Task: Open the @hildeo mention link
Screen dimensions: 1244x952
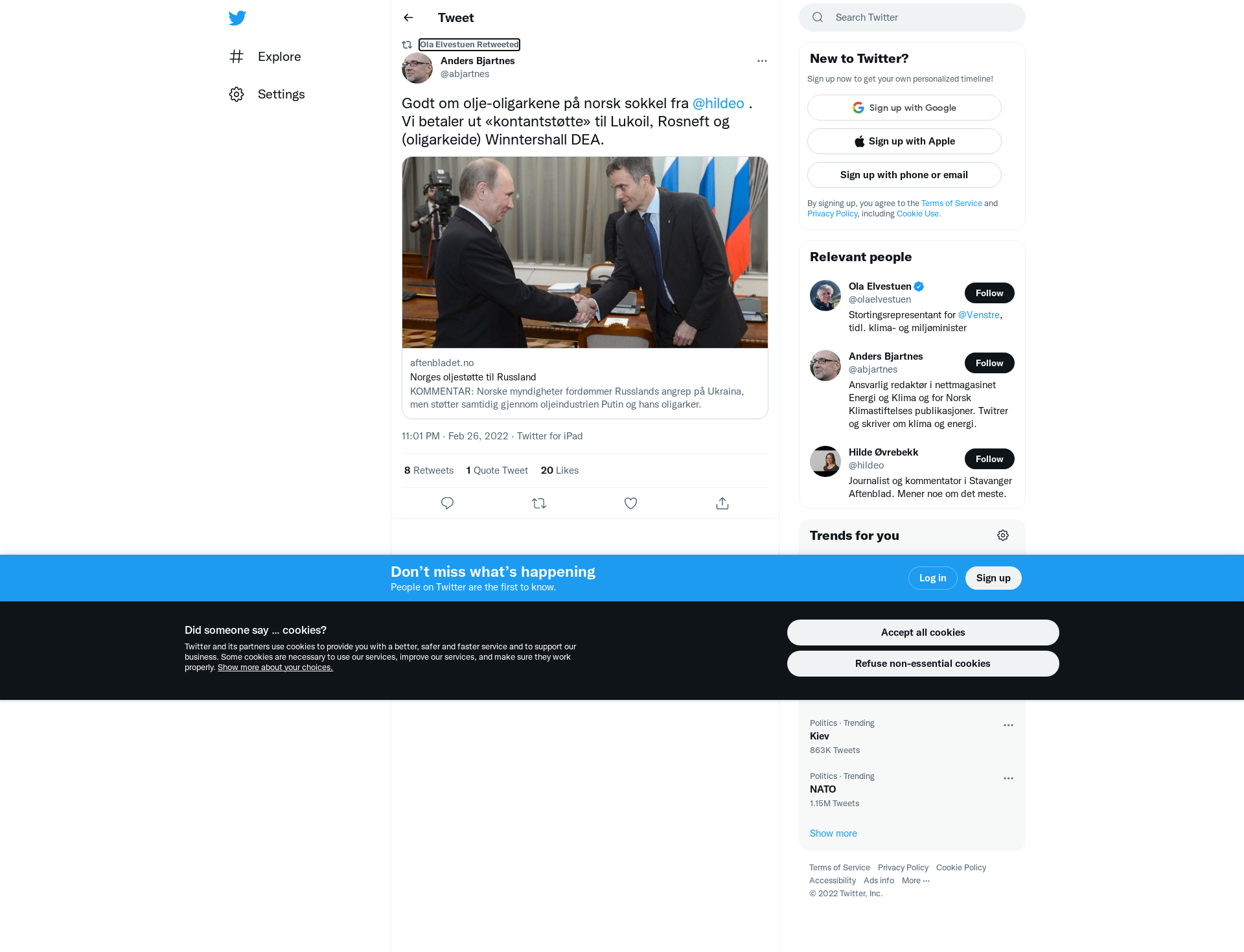Action: 718,103
